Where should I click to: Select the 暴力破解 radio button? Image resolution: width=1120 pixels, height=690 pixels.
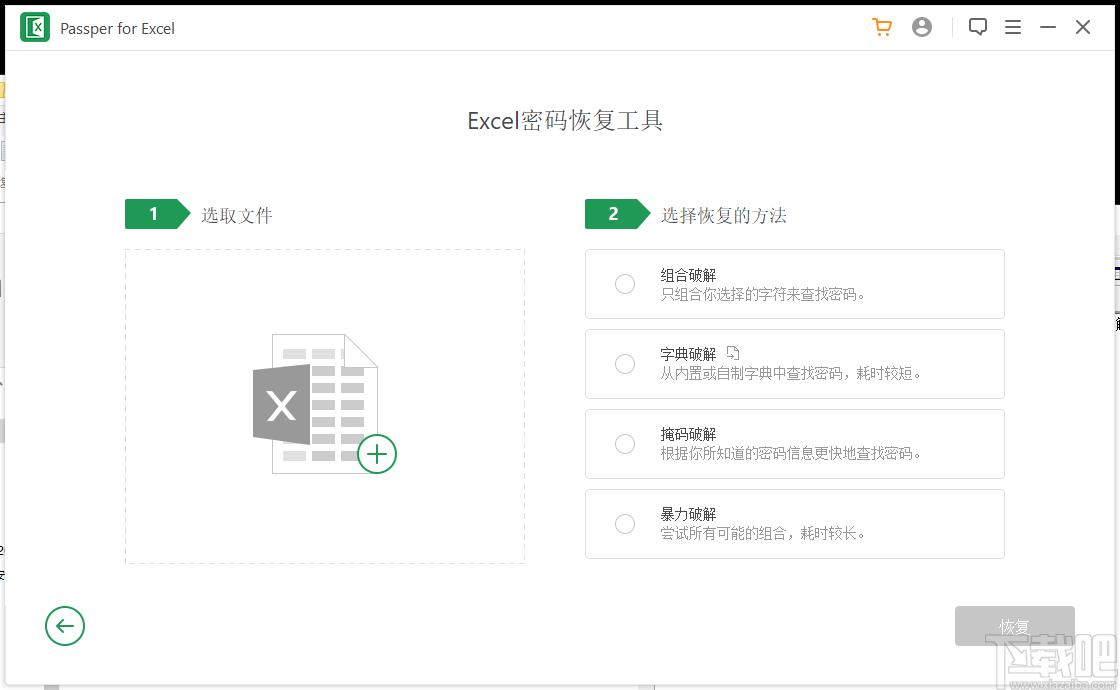624,524
